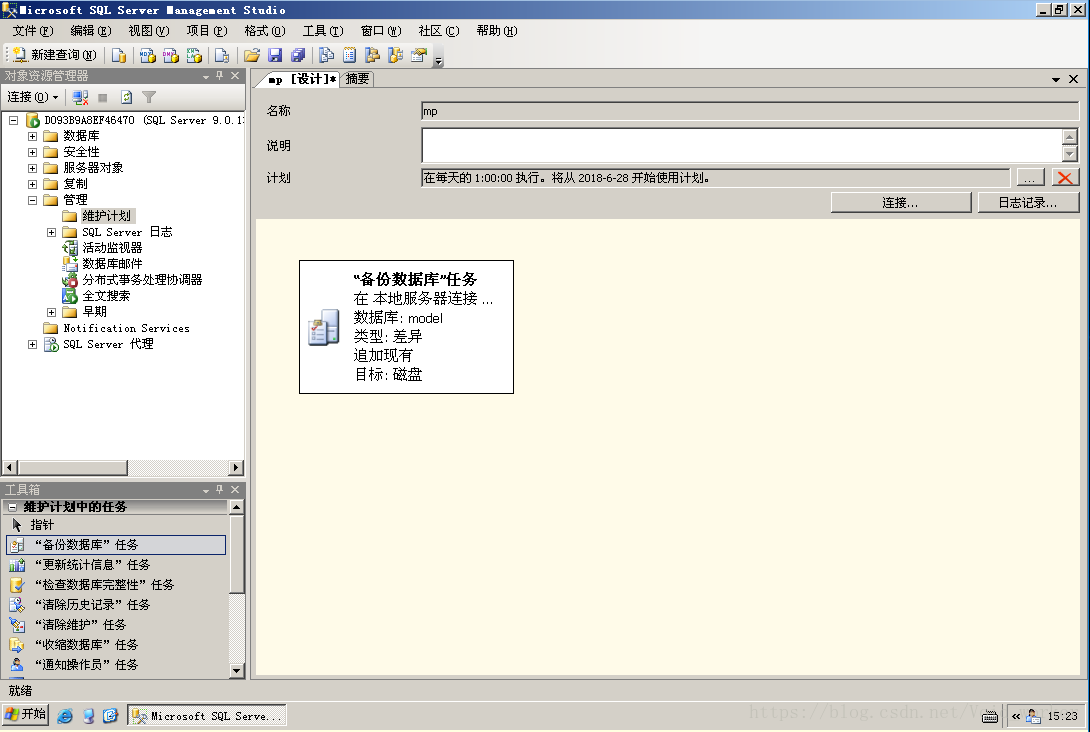This screenshot has width=1090, height=732.
Task: Expand the SQL Server 日志 node
Action: (51, 232)
